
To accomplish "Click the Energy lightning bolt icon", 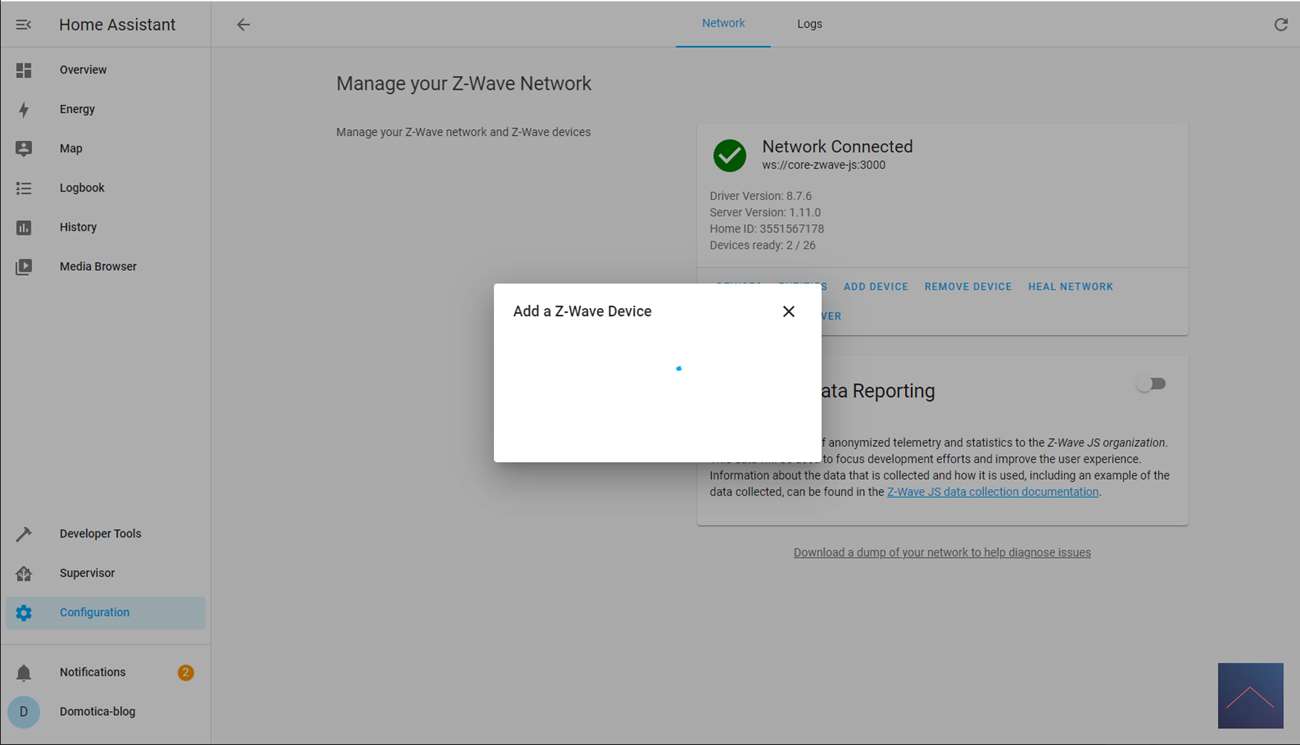I will point(24,109).
